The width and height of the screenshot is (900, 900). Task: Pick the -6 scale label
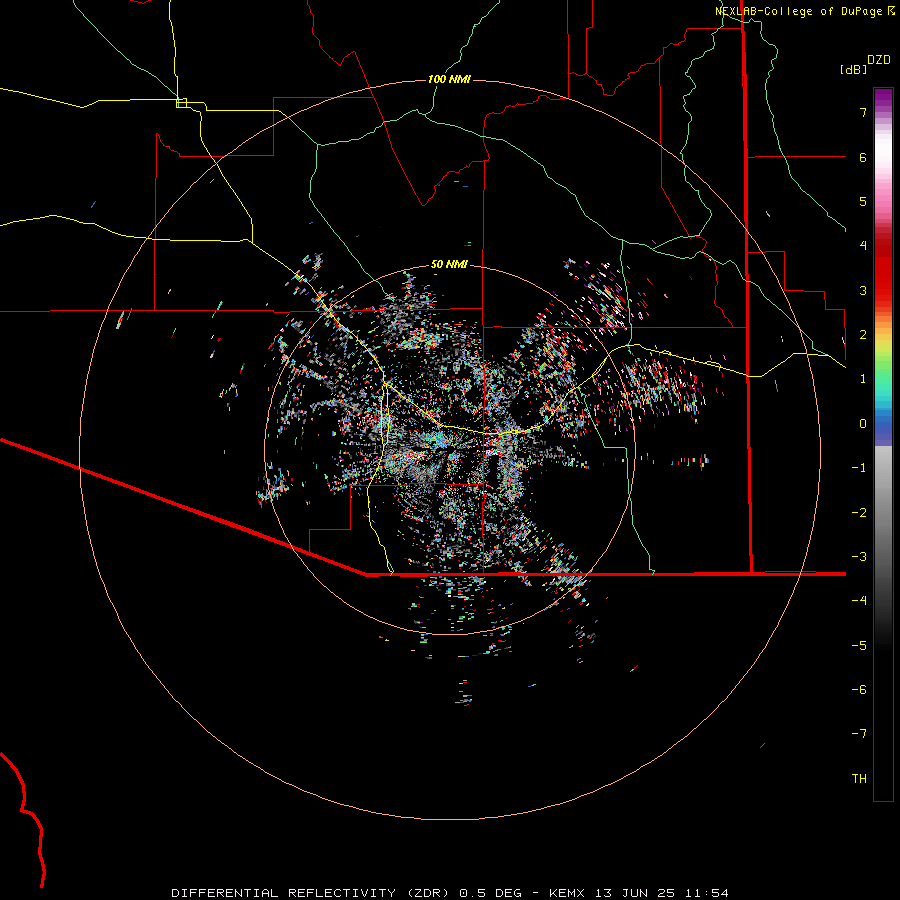[859, 690]
